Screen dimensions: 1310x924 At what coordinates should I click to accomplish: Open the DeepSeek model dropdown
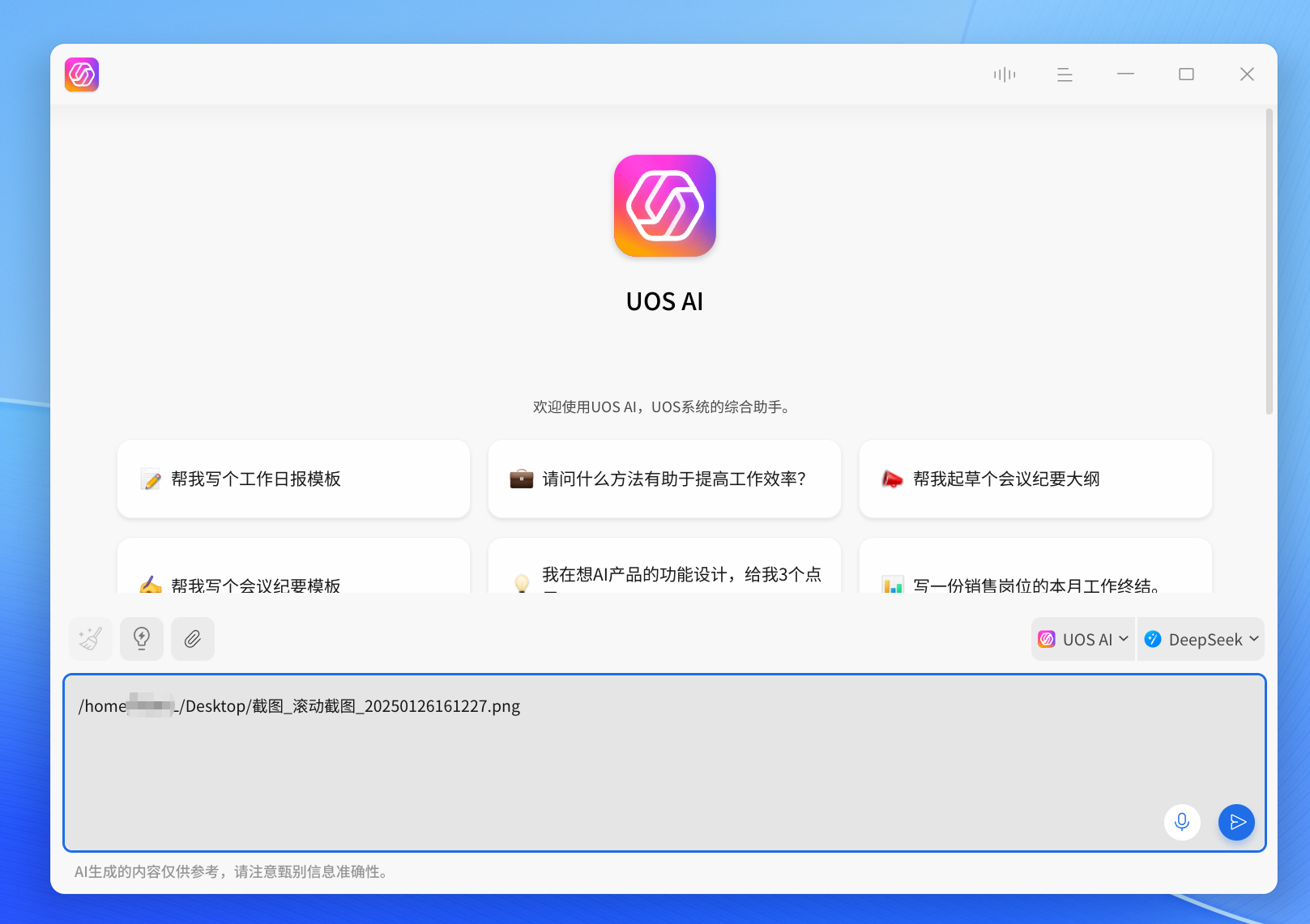[x=1201, y=639]
